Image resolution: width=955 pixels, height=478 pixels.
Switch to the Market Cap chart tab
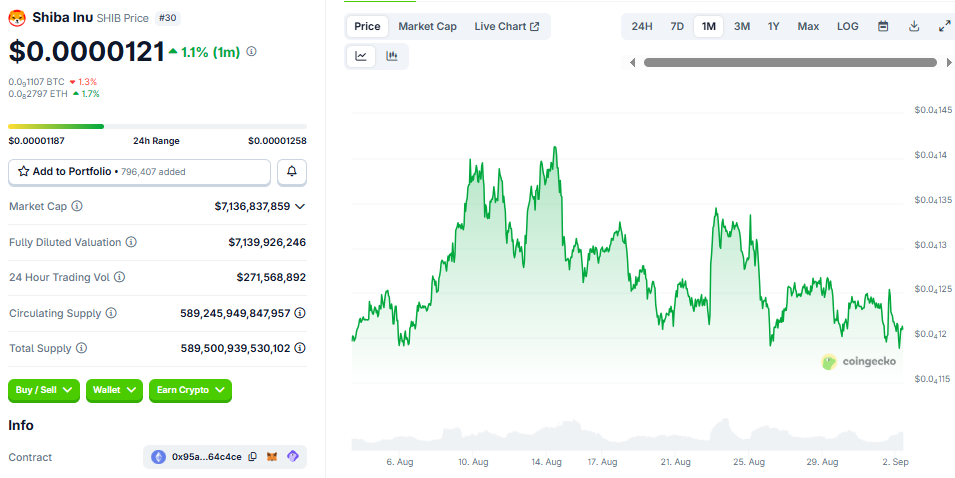[x=428, y=26]
